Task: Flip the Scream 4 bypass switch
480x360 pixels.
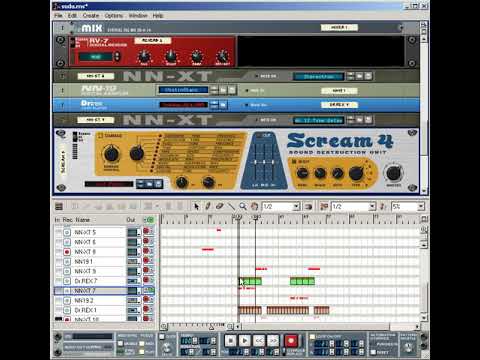Action: tap(75, 136)
